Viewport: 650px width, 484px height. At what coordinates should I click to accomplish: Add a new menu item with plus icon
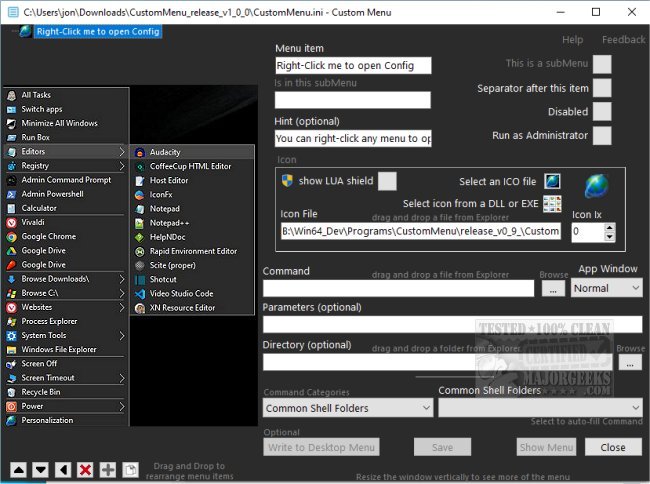coord(107,469)
